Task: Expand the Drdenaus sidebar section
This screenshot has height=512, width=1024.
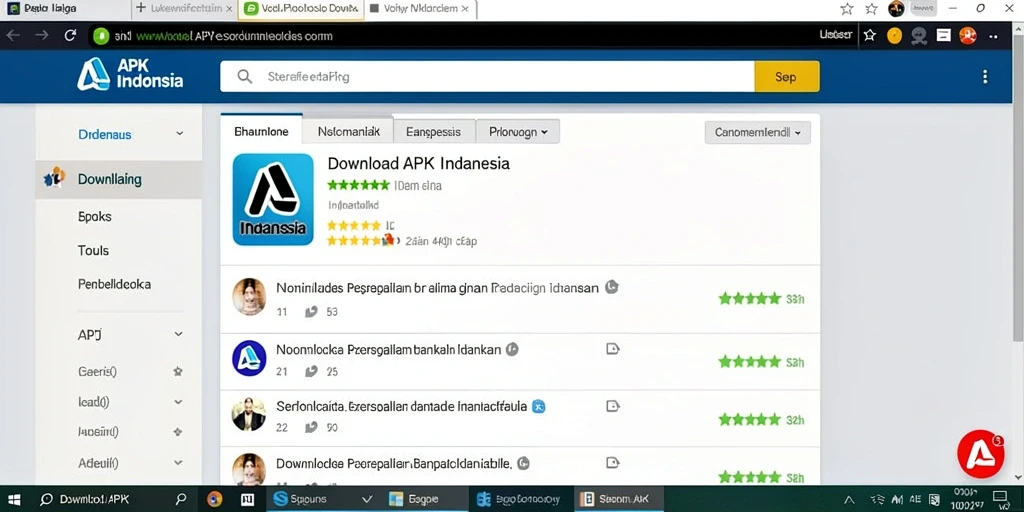Action: [179, 134]
